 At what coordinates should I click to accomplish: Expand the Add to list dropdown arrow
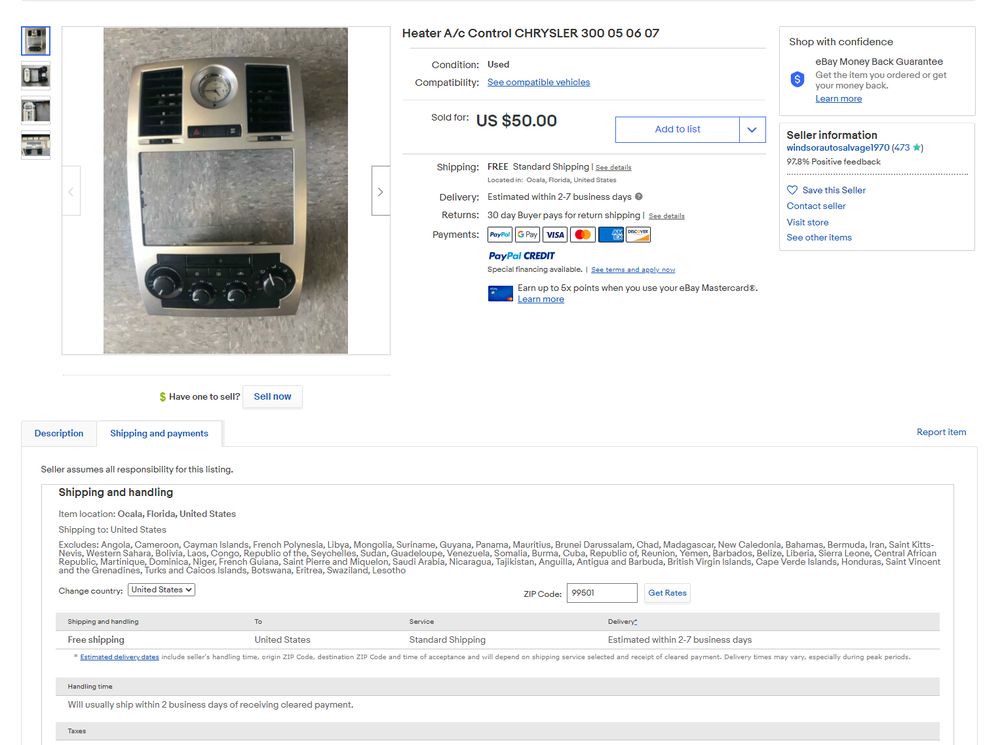[x=752, y=129]
